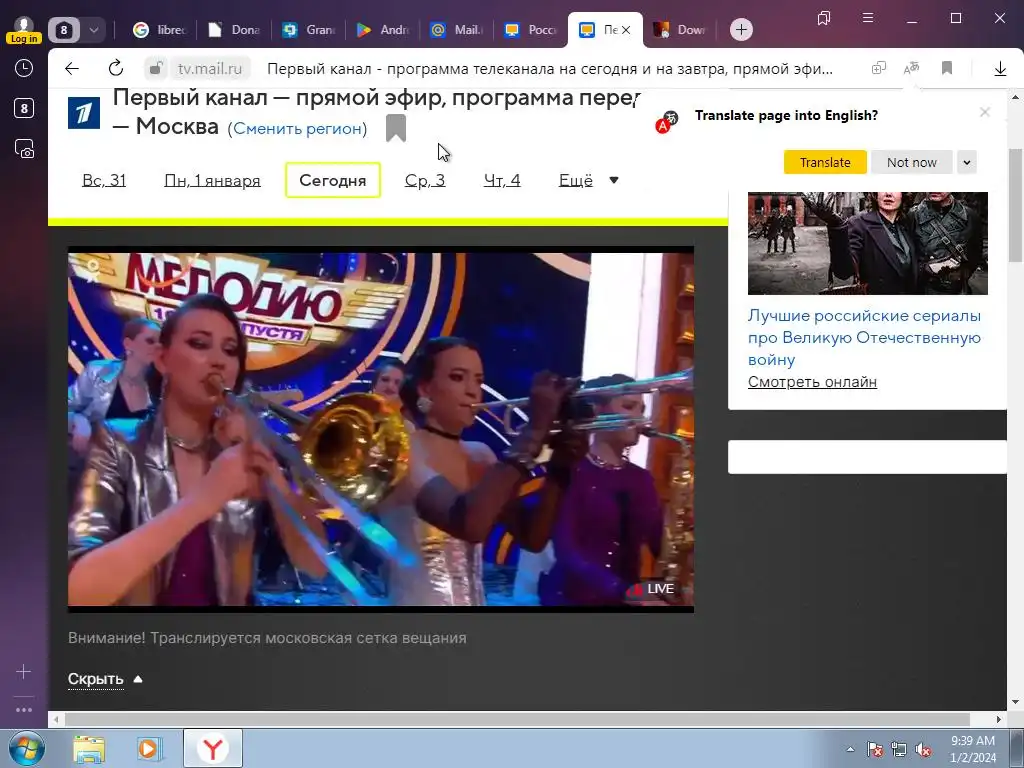Click the horizontal page scrollbar
The height and width of the screenshot is (768, 1024).
click(516, 720)
